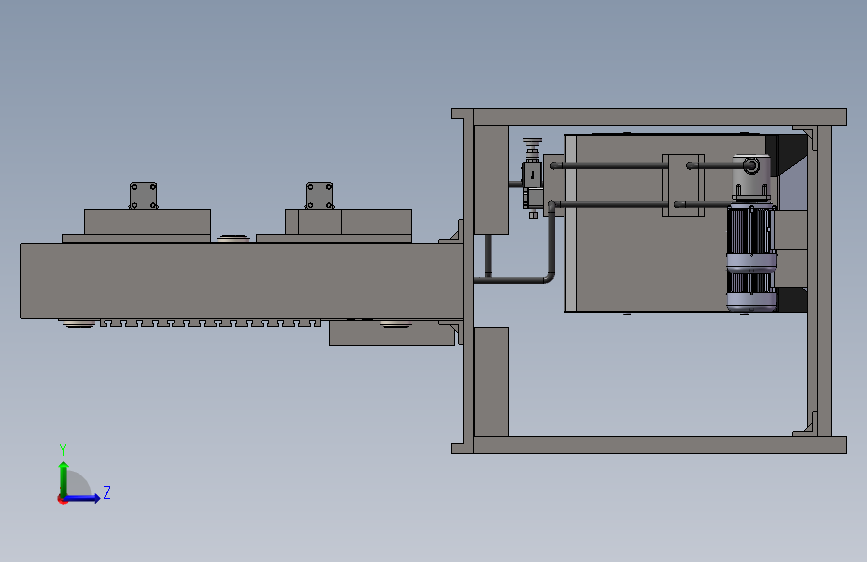Select the right vertical post of the frame
Screen dimensions: 867x562
tap(824, 281)
